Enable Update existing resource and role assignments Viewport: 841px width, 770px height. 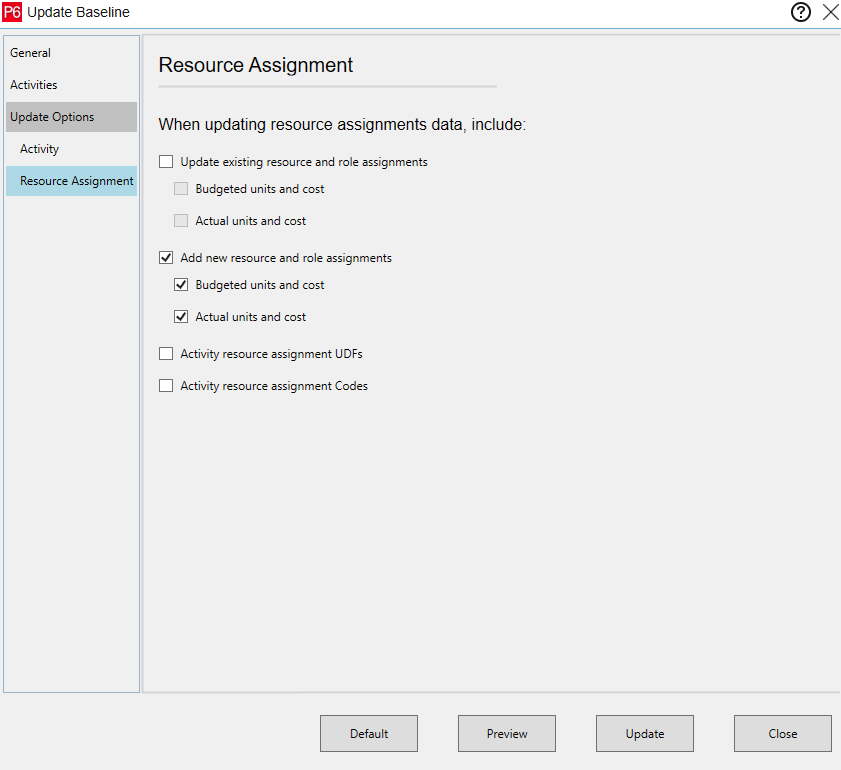166,161
